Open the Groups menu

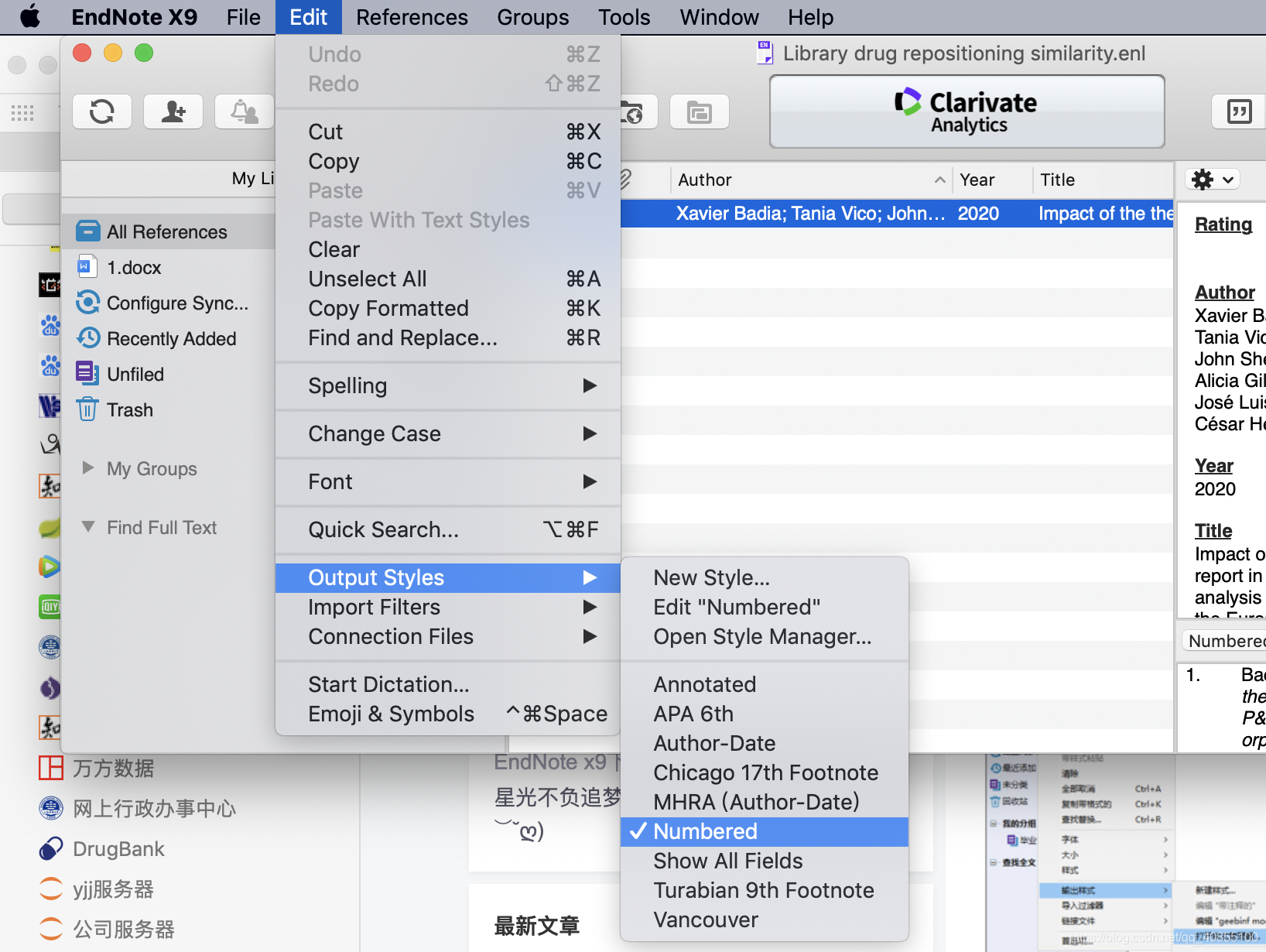[532, 17]
